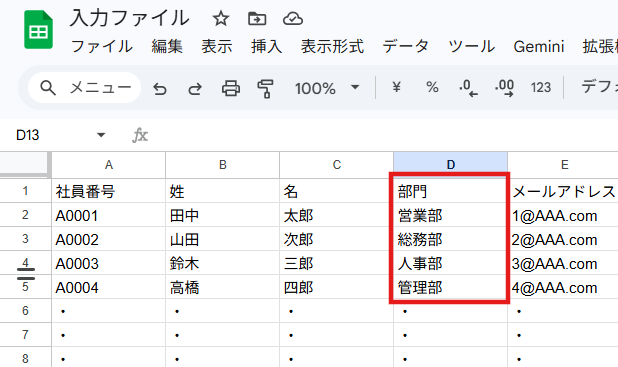This screenshot has width=618, height=367.
Task: Click the undo arrow icon
Action: [160, 88]
